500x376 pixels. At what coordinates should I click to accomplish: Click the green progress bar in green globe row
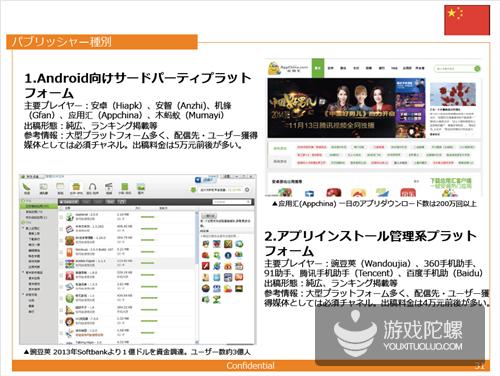(x=148, y=298)
